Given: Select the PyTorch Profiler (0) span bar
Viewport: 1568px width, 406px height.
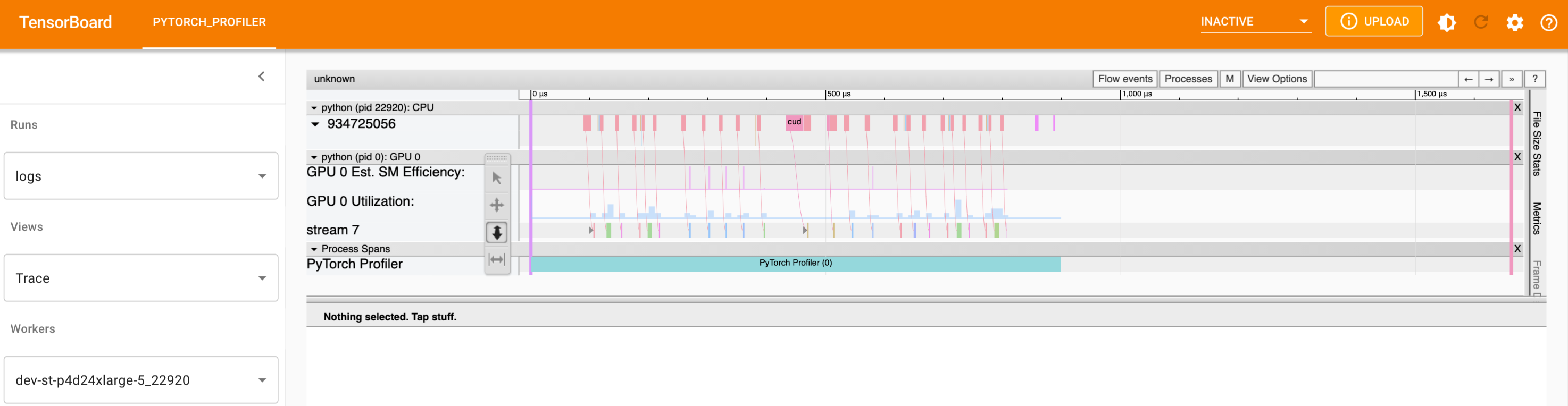Looking at the screenshot, I should tap(796, 263).
